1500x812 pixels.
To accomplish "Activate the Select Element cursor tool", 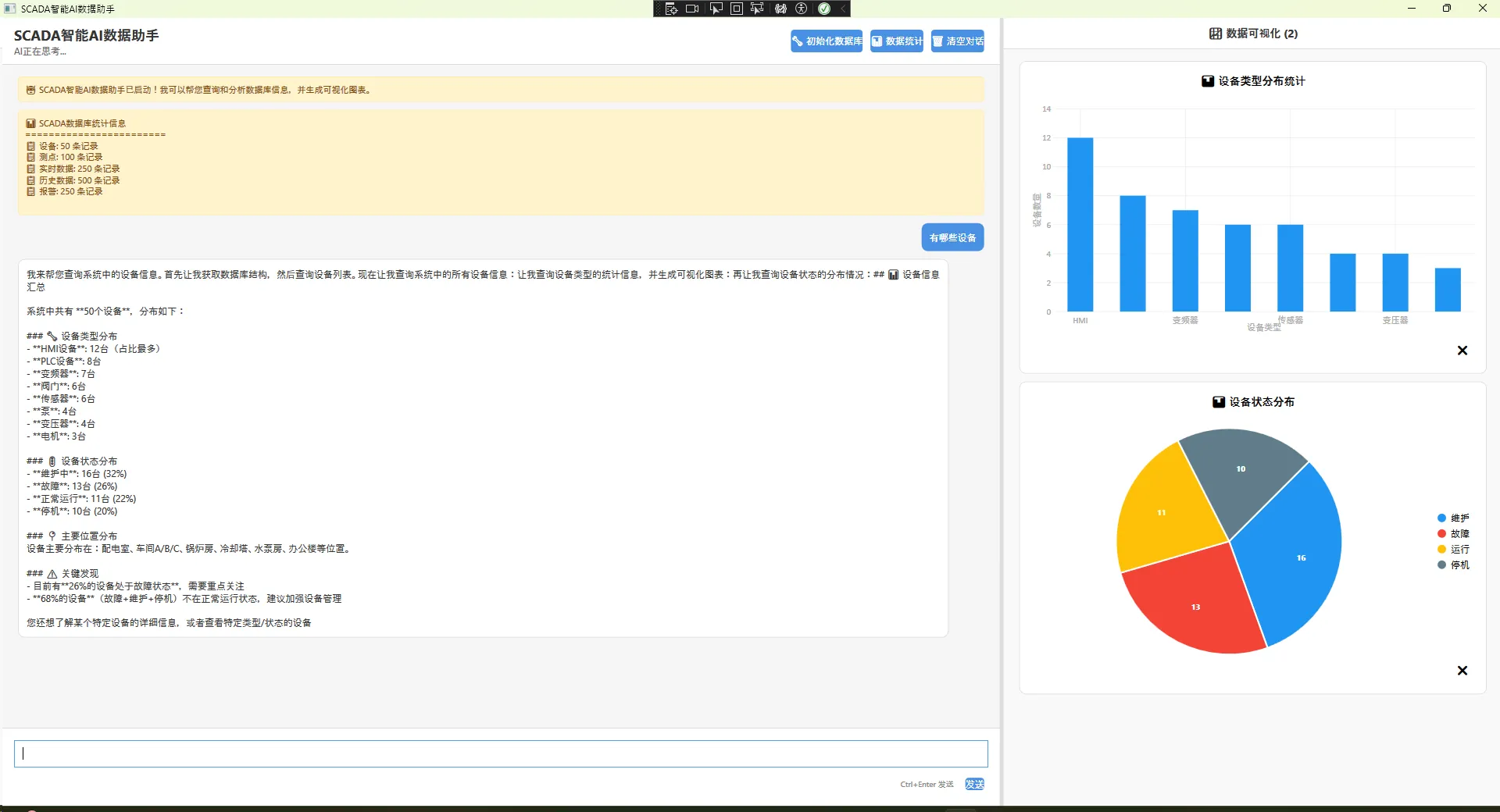I will (716, 9).
